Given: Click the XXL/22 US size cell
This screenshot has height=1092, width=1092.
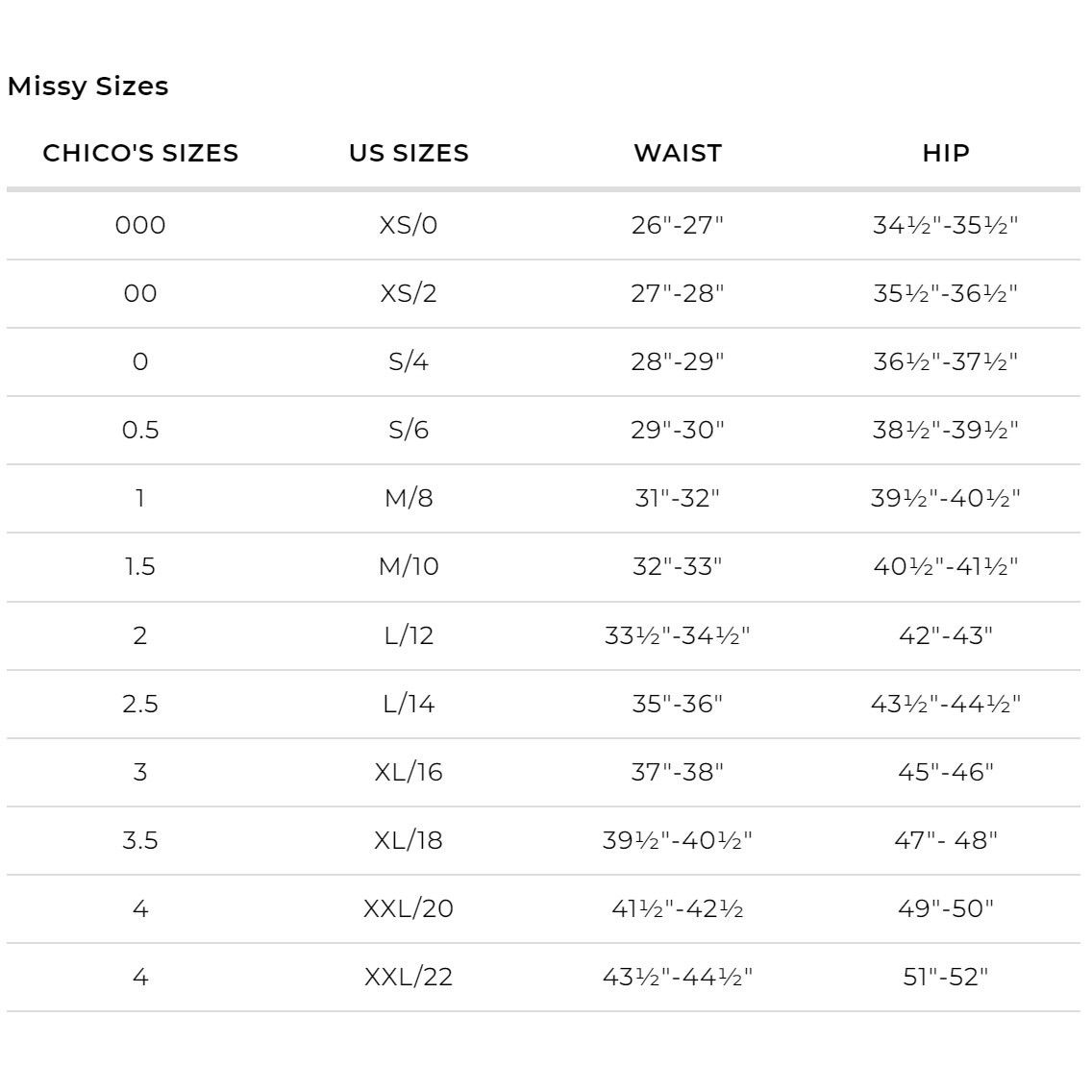Looking at the screenshot, I should point(409,977).
